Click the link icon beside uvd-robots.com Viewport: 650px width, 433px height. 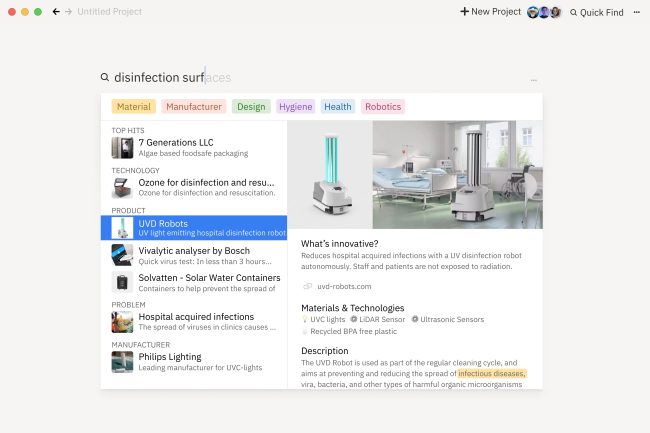308,286
